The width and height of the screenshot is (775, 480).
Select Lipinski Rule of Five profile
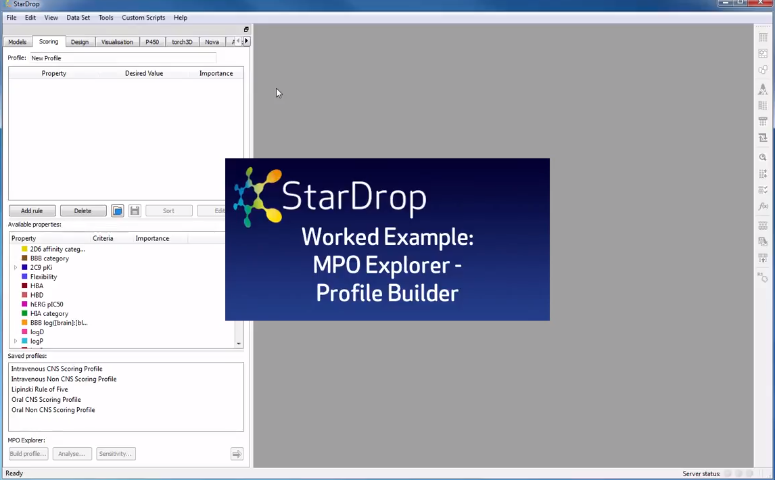(x=40, y=390)
